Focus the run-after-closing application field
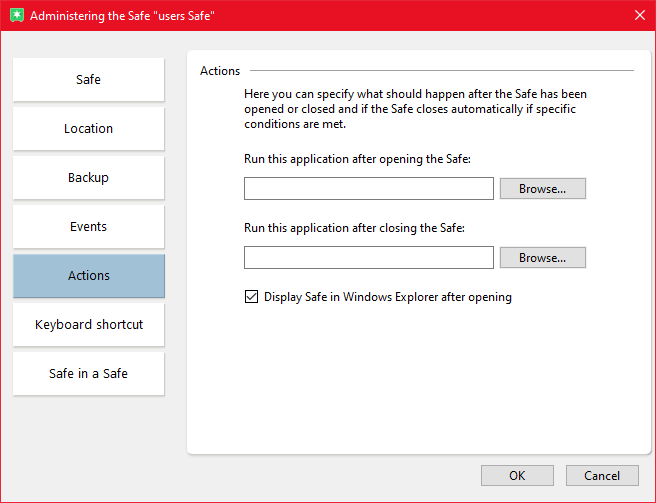The image size is (656, 503). click(368, 258)
